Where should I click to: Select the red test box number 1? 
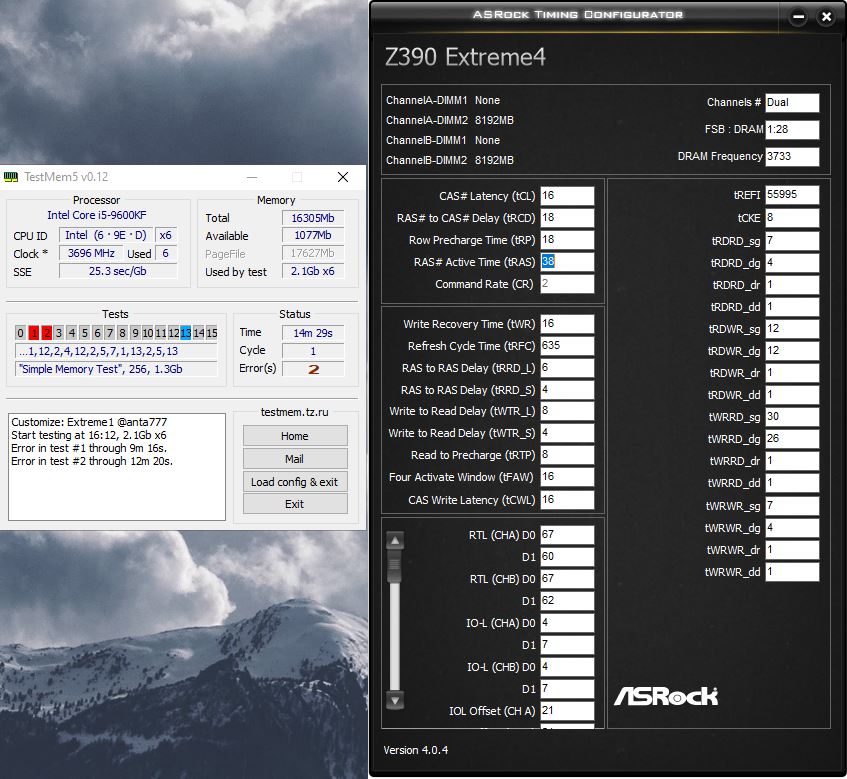tap(33, 333)
